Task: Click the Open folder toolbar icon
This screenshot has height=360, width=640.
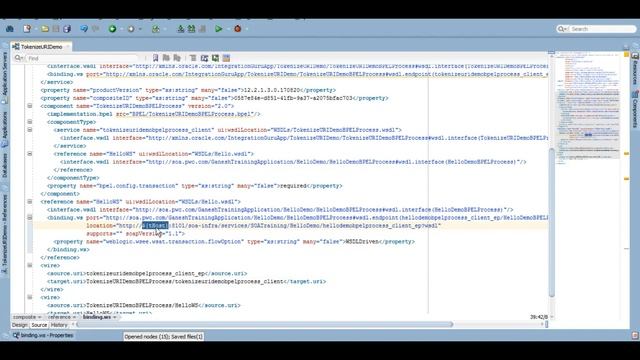Action: pos(45,29)
